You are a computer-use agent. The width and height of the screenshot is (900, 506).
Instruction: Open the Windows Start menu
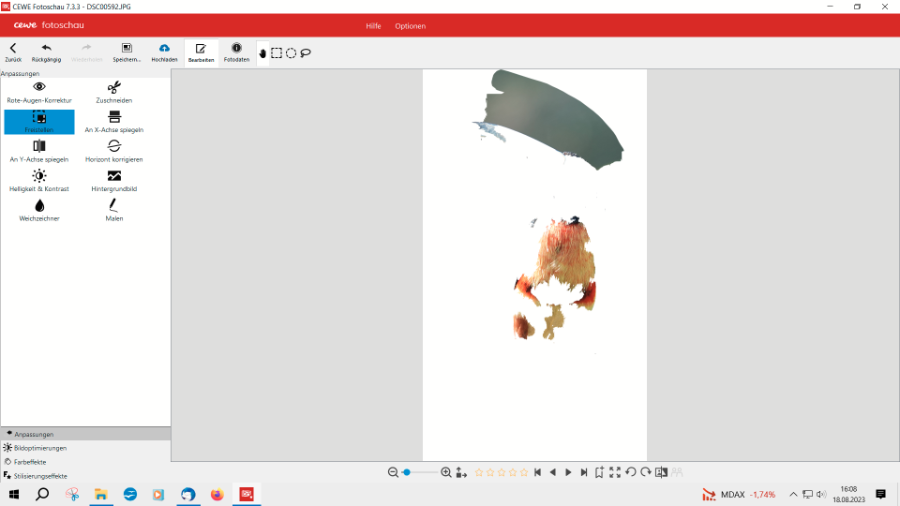pyautogui.click(x=14, y=494)
